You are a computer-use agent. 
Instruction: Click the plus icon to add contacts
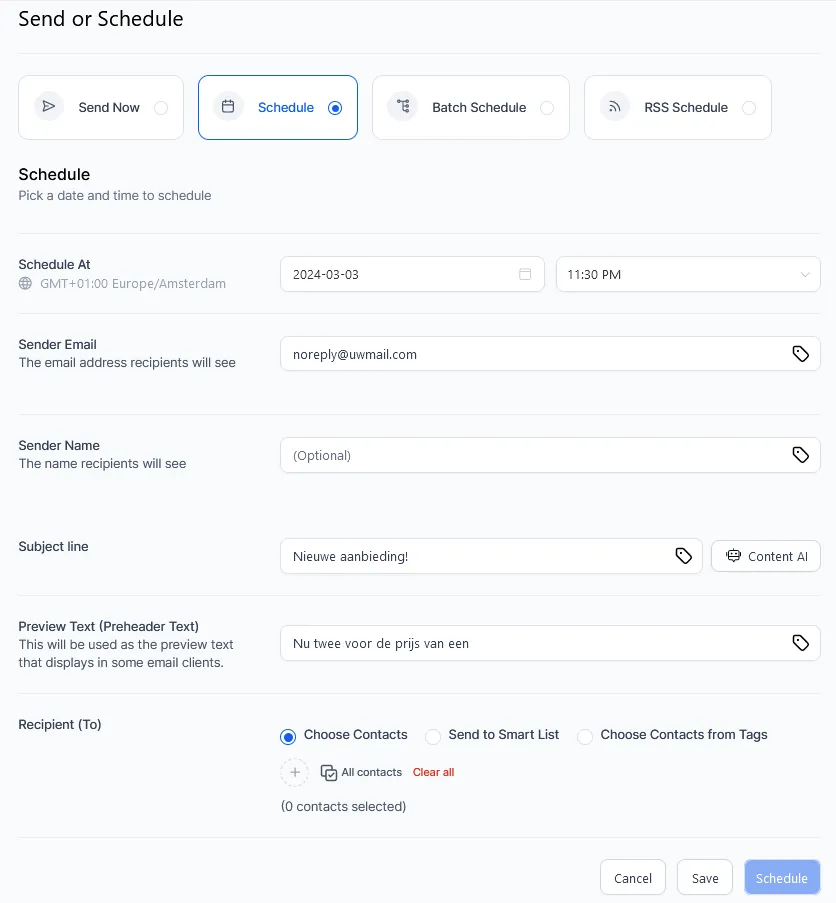pos(295,772)
